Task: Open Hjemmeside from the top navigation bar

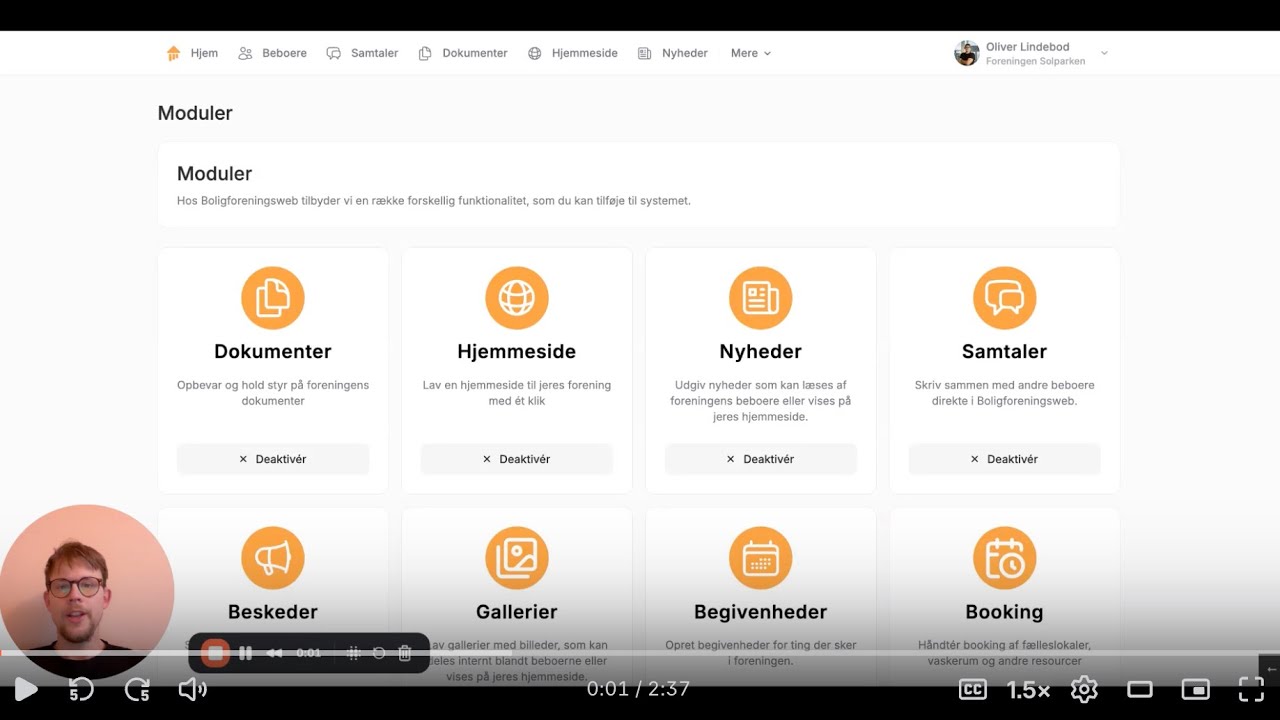Action: [573, 53]
